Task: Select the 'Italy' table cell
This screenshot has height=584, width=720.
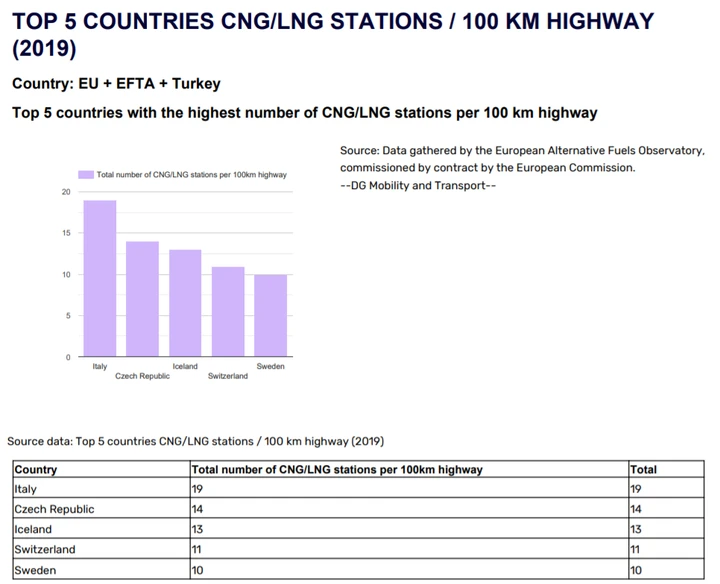Action: point(101,489)
